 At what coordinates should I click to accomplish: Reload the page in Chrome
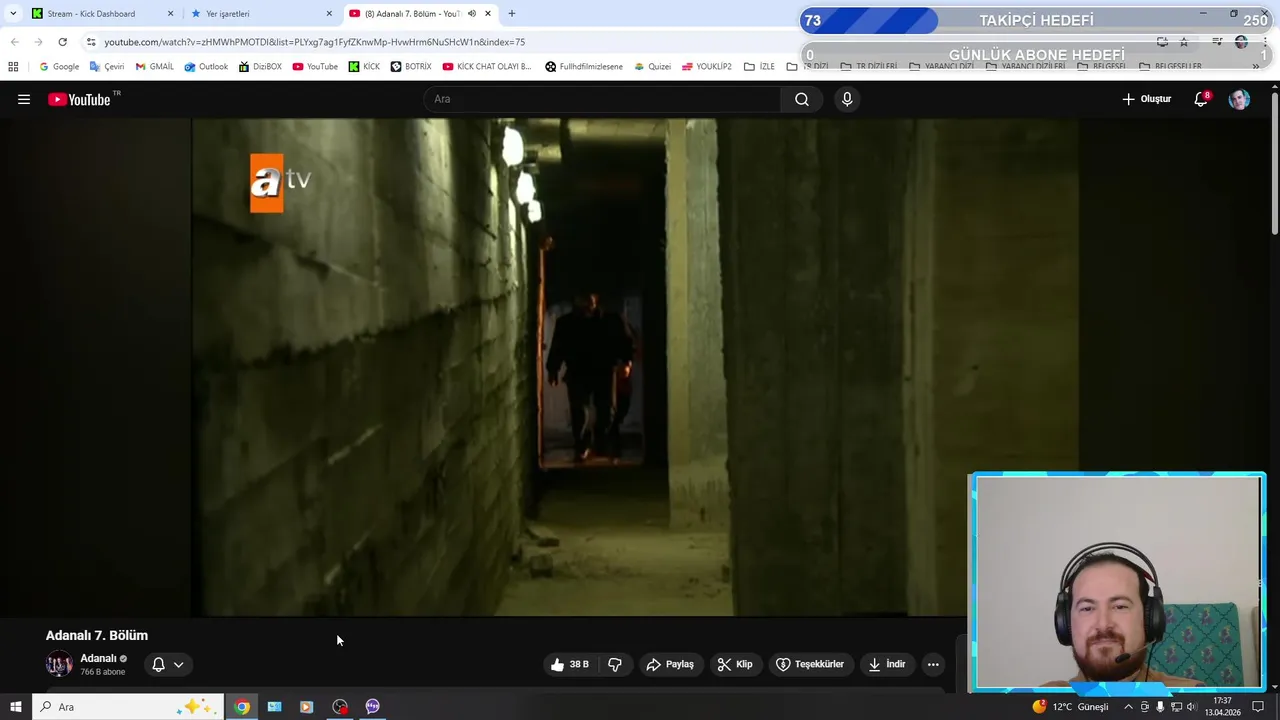point(62,42)
